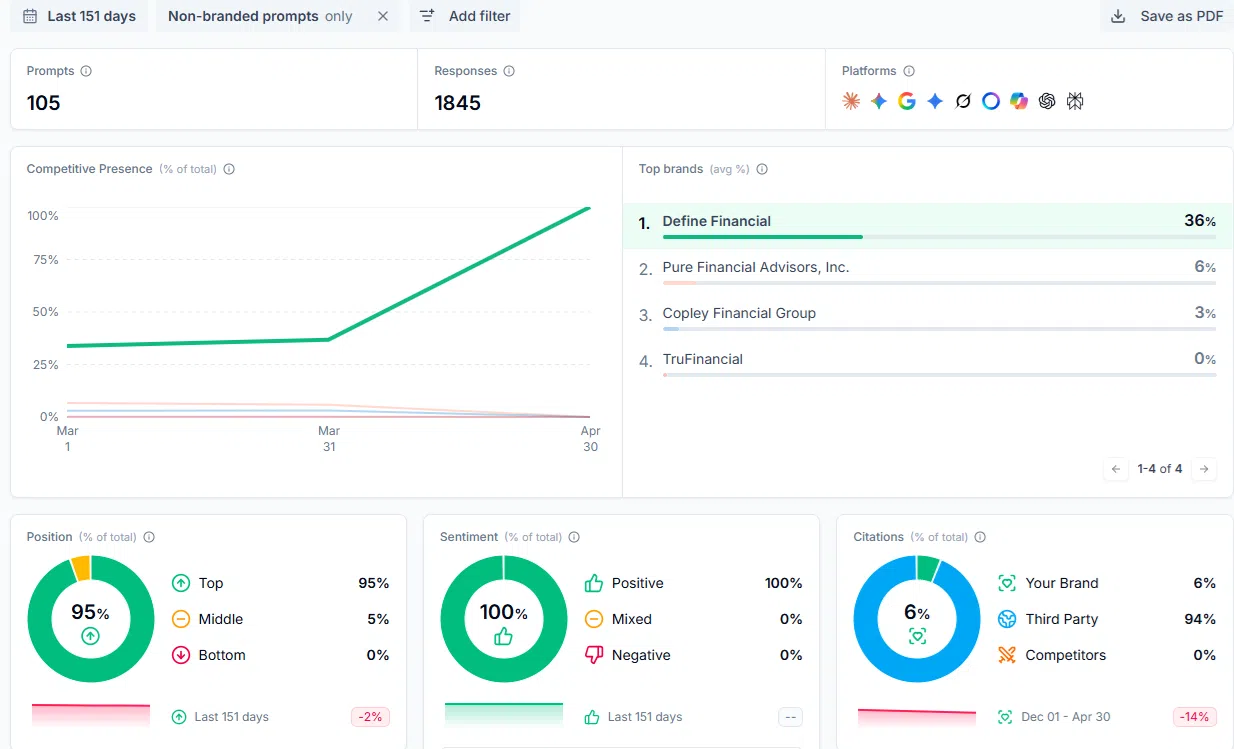
Task: Click the -14% citations change badge
Action: 1195,717
